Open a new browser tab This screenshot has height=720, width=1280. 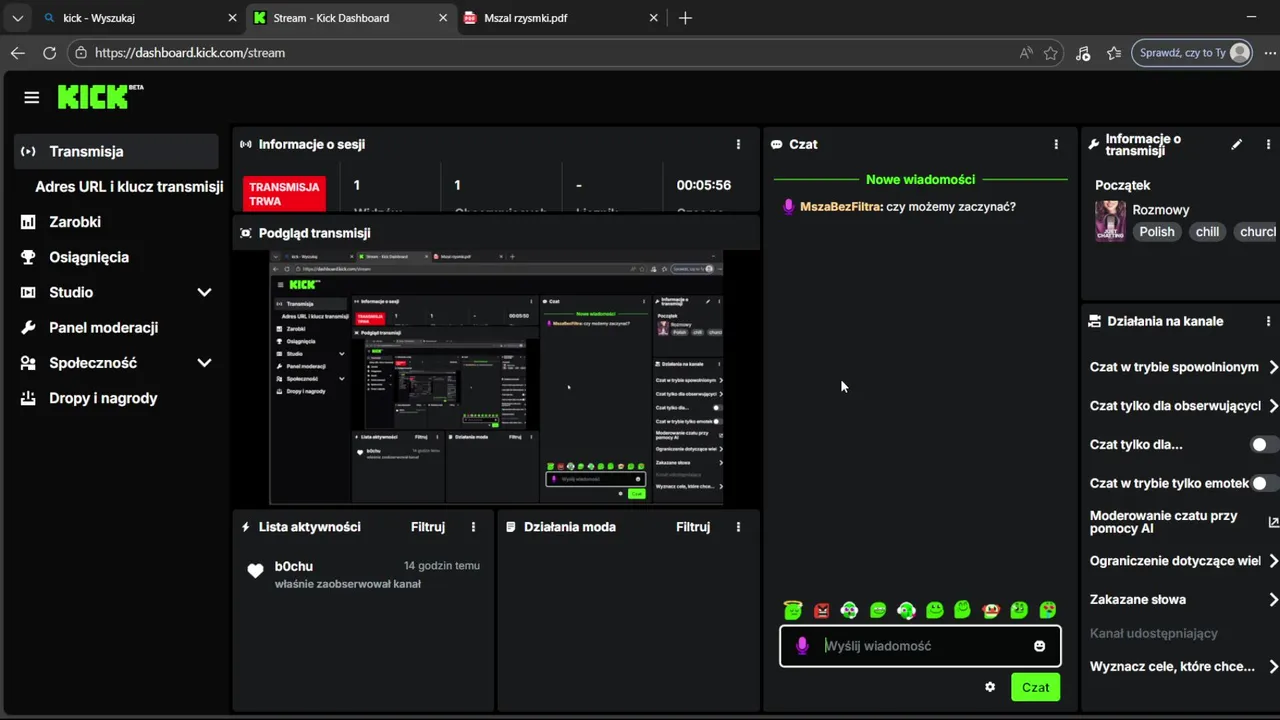coord(685,18)
